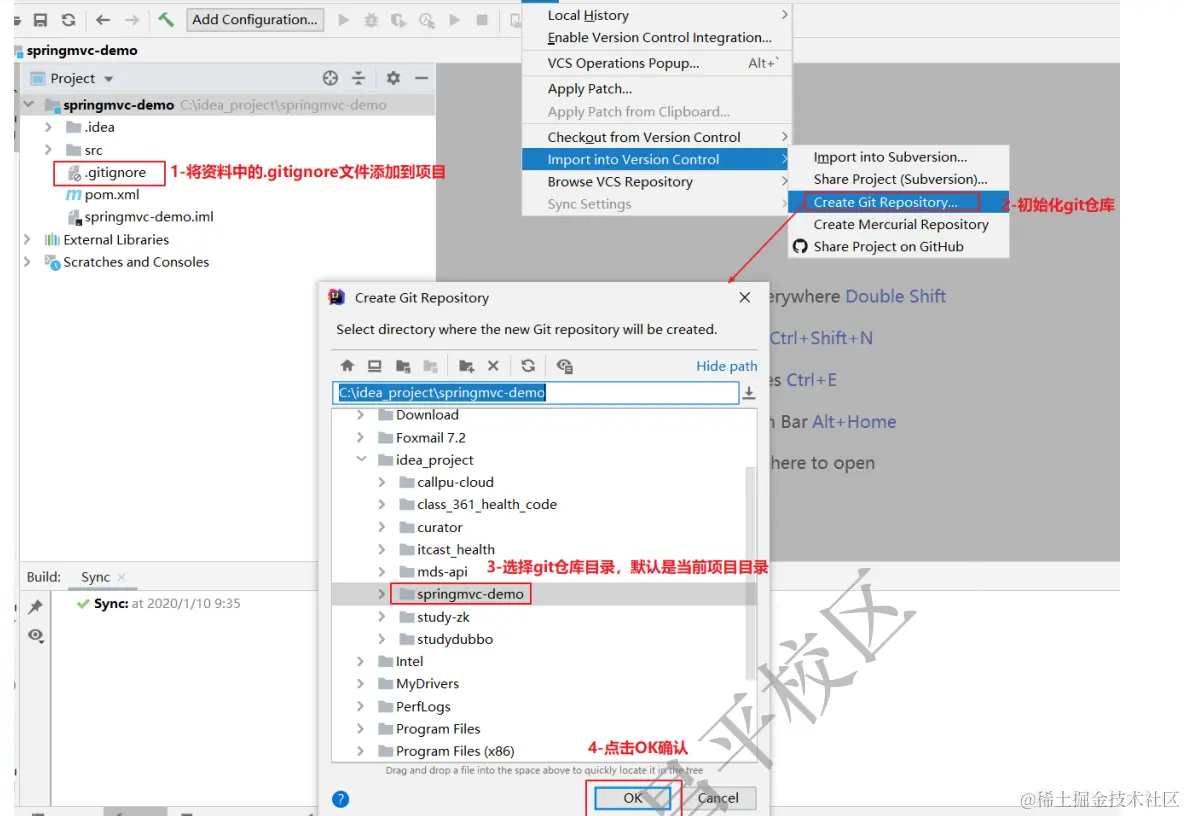Switch to the Sync tab in Build
The width and height of the screenshot is (1186, 816).
pos(95,577)
